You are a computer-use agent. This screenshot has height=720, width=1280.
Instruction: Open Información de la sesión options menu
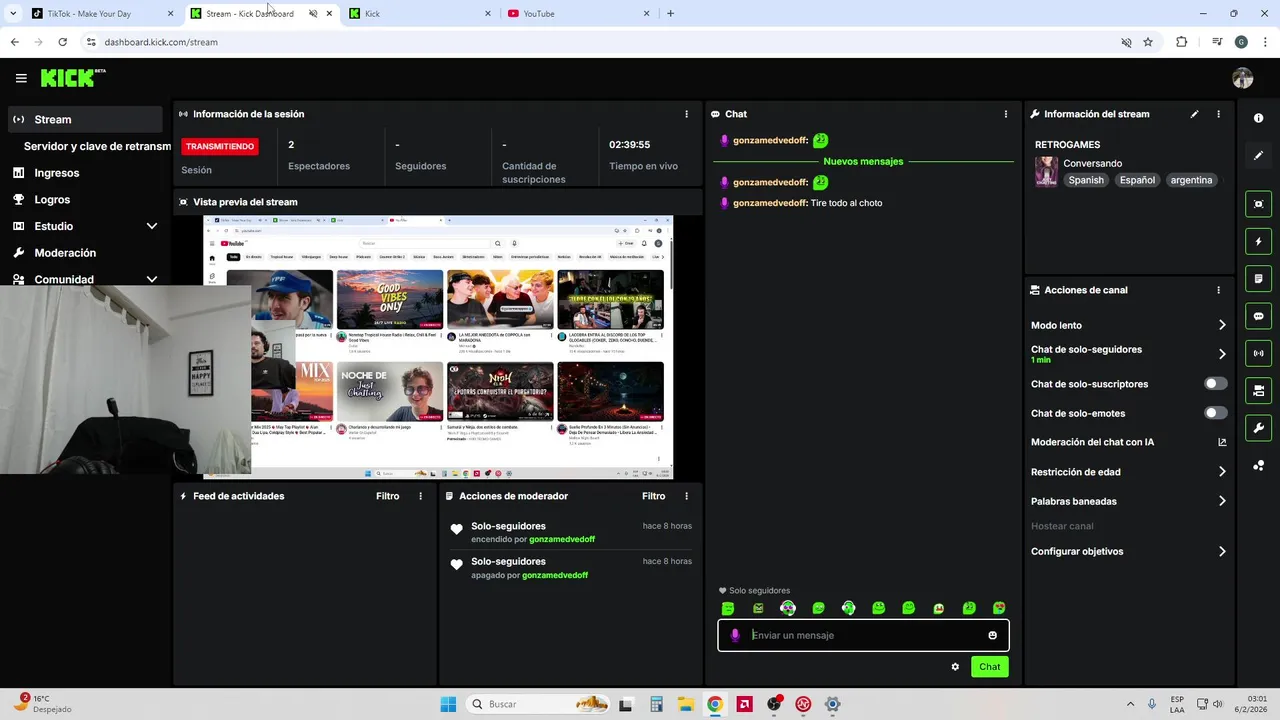(x=686, y=114)
